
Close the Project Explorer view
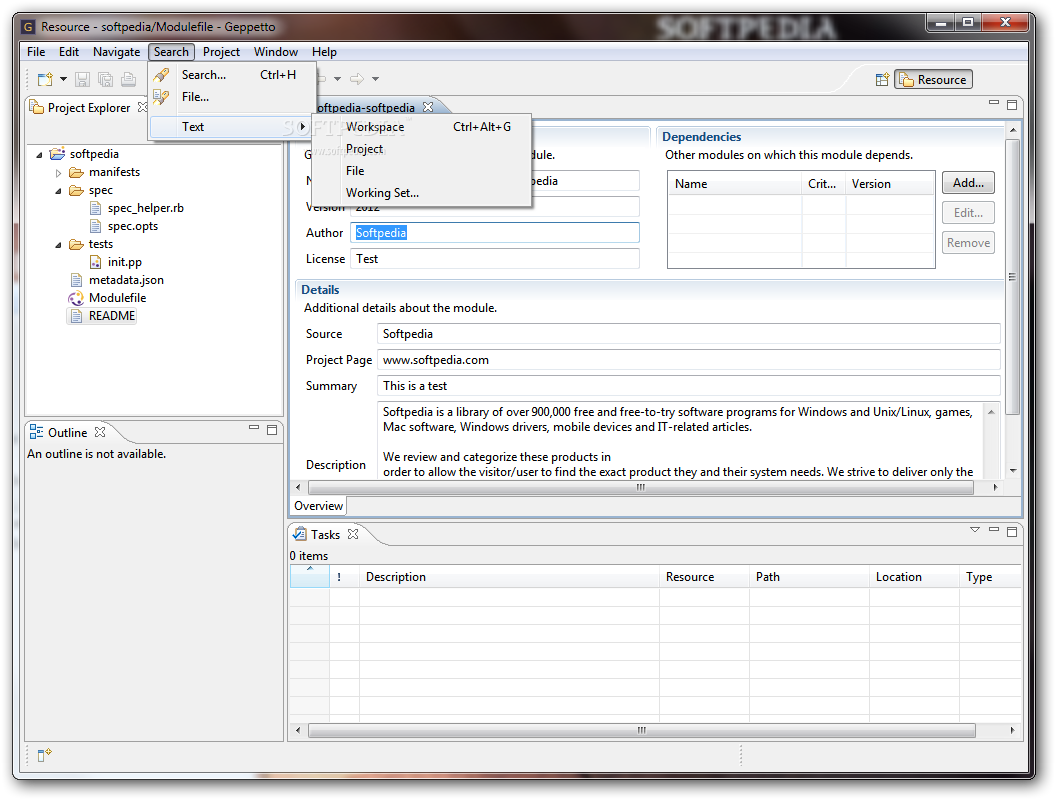(x=142, y=107)
